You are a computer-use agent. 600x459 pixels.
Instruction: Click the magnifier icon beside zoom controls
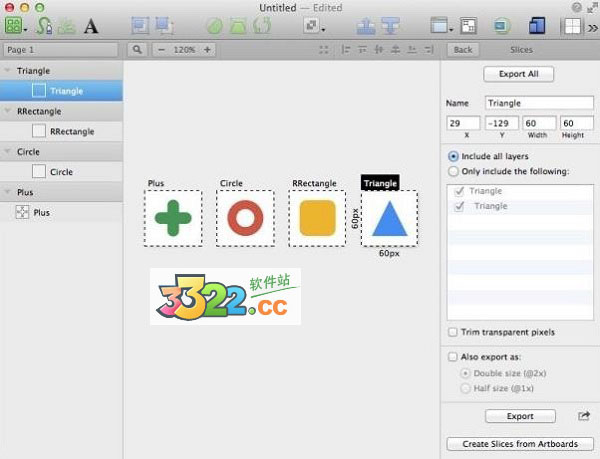pos(137,49)
